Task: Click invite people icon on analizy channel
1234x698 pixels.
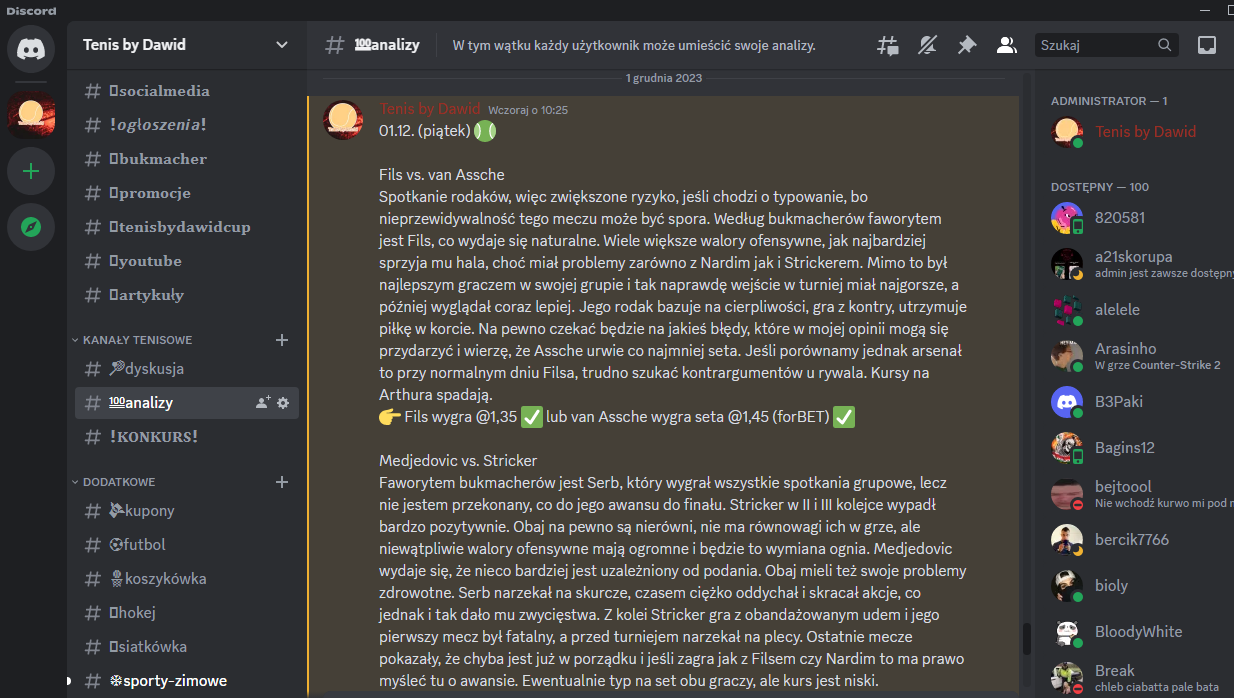Action: tap(262, 403)
